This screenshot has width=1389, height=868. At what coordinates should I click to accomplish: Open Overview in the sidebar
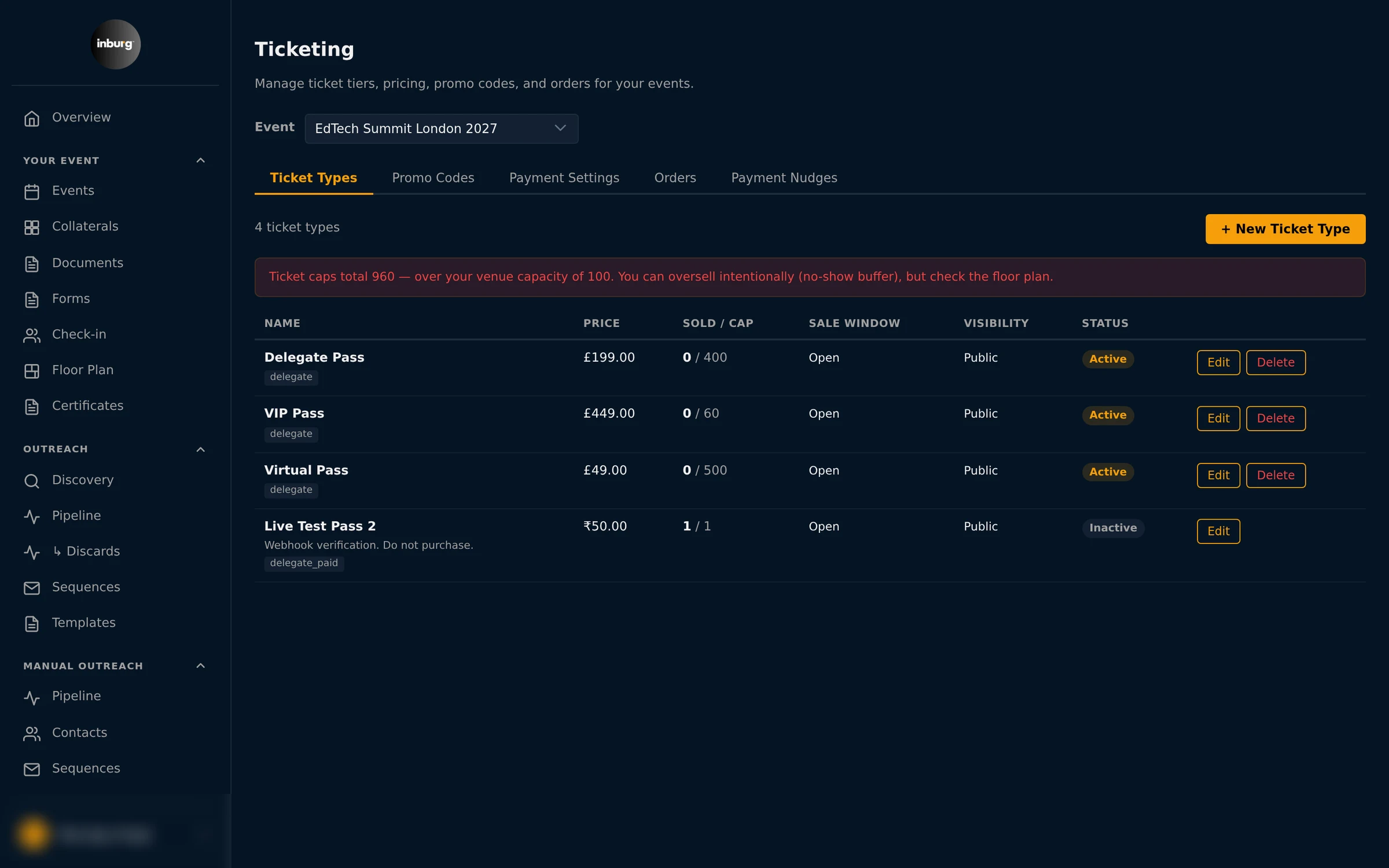tap(81, 117)
